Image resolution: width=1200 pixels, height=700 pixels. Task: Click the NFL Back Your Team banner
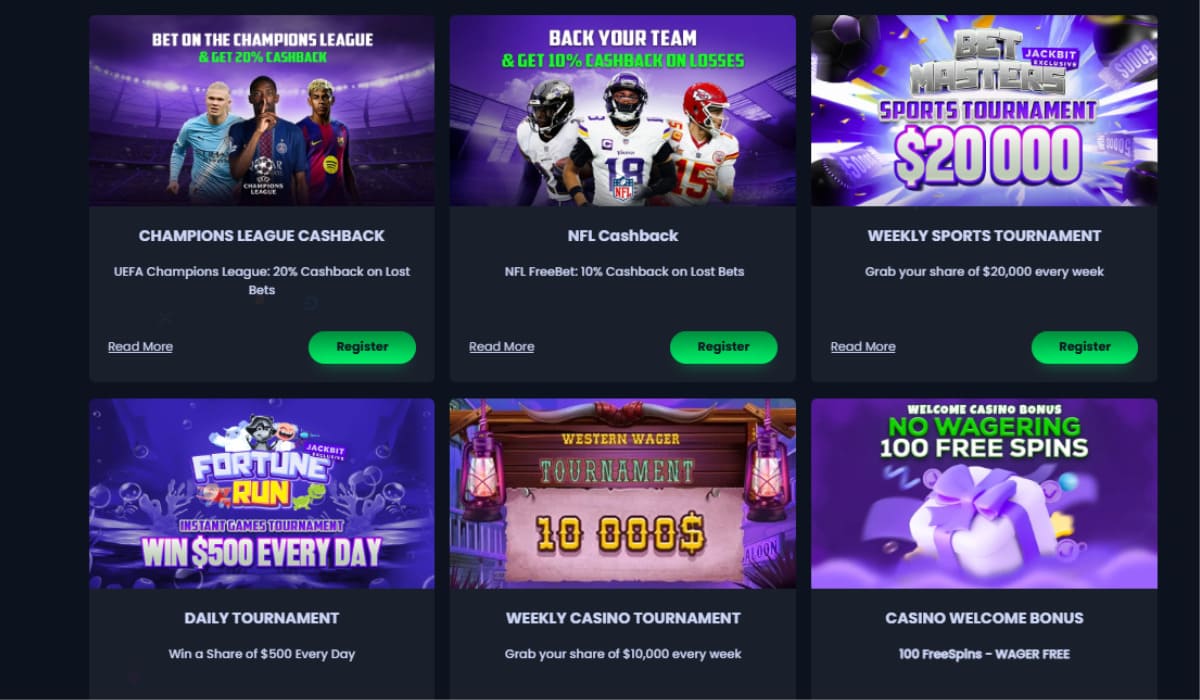pyautogui.click(x=622, y=110)
